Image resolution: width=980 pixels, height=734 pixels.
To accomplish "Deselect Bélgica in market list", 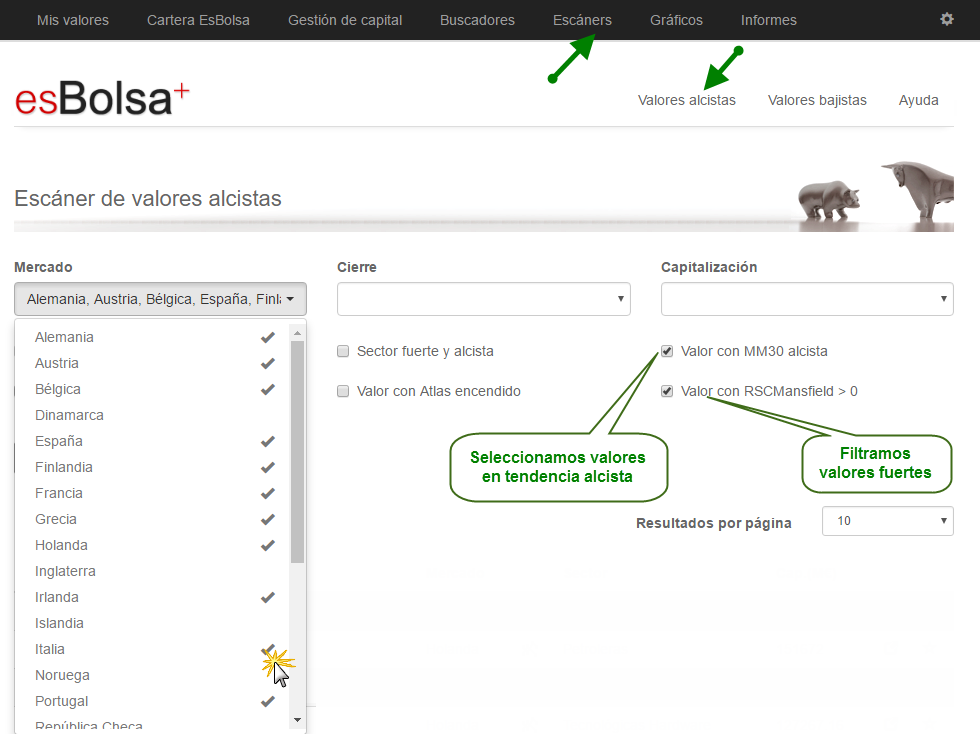I will click(x=153, y=390).
